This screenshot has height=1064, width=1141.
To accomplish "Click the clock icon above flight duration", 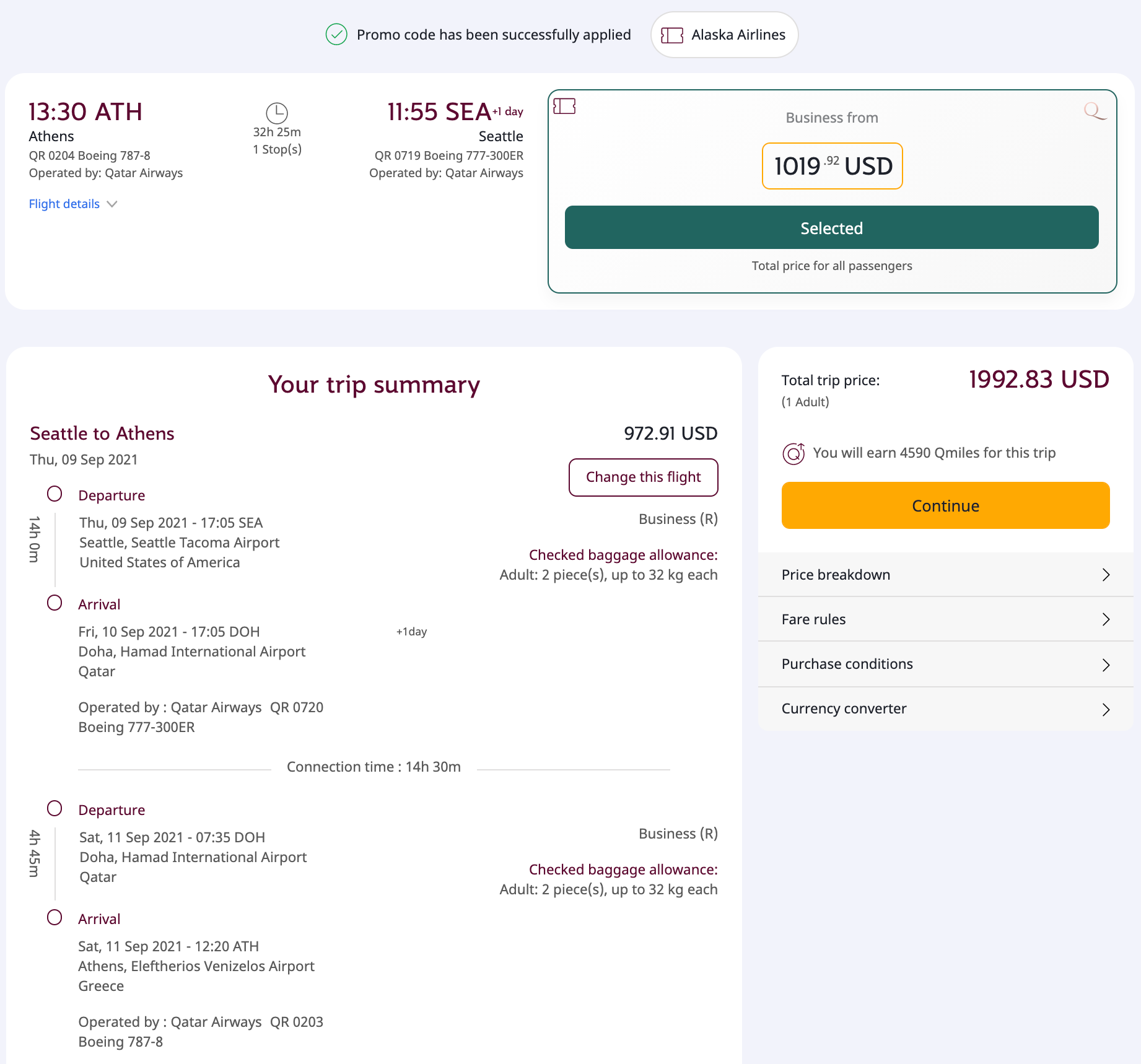I will (x=277, y=113).
